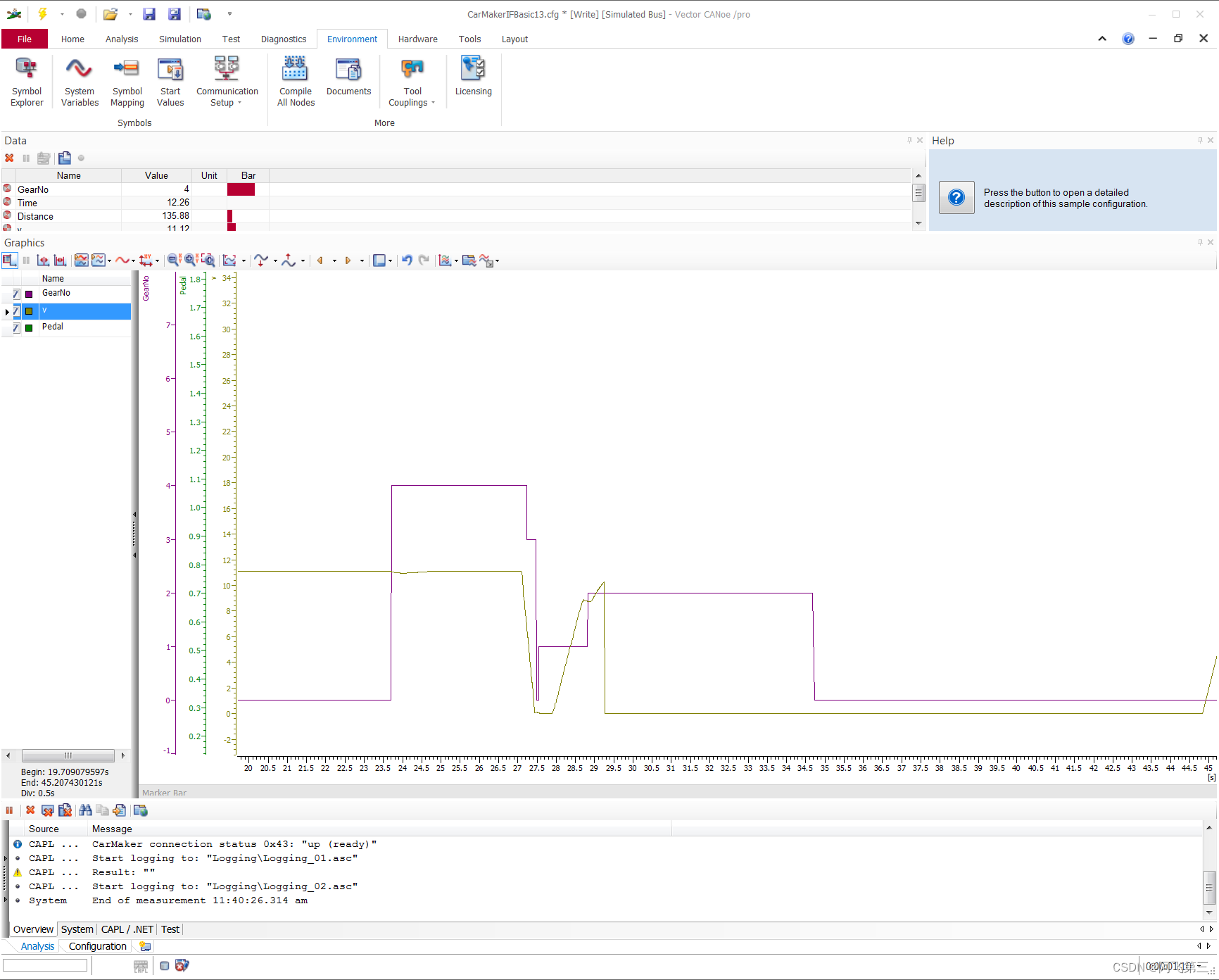This screenshot has width=1219, height=980.
Task: Toggle v signal checkbox
Action: click(16, 310)
